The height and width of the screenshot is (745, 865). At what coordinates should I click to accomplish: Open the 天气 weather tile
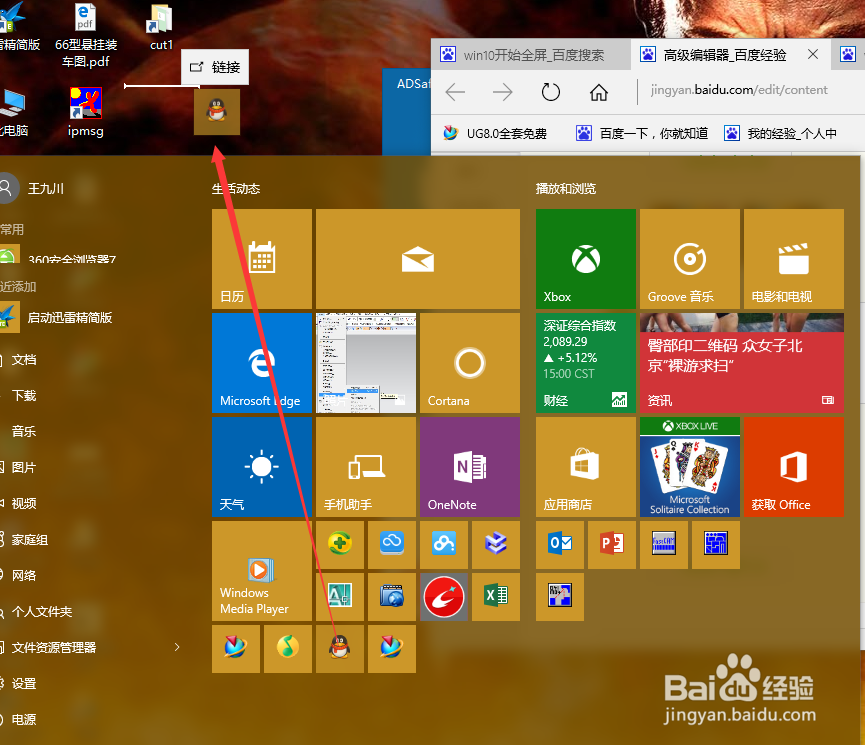[x=261, y=467]
